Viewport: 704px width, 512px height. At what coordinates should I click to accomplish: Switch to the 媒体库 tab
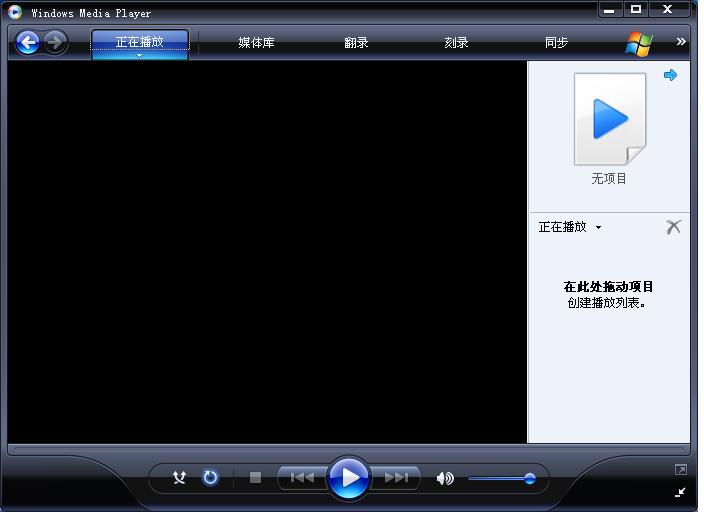(x=256, y=43)
